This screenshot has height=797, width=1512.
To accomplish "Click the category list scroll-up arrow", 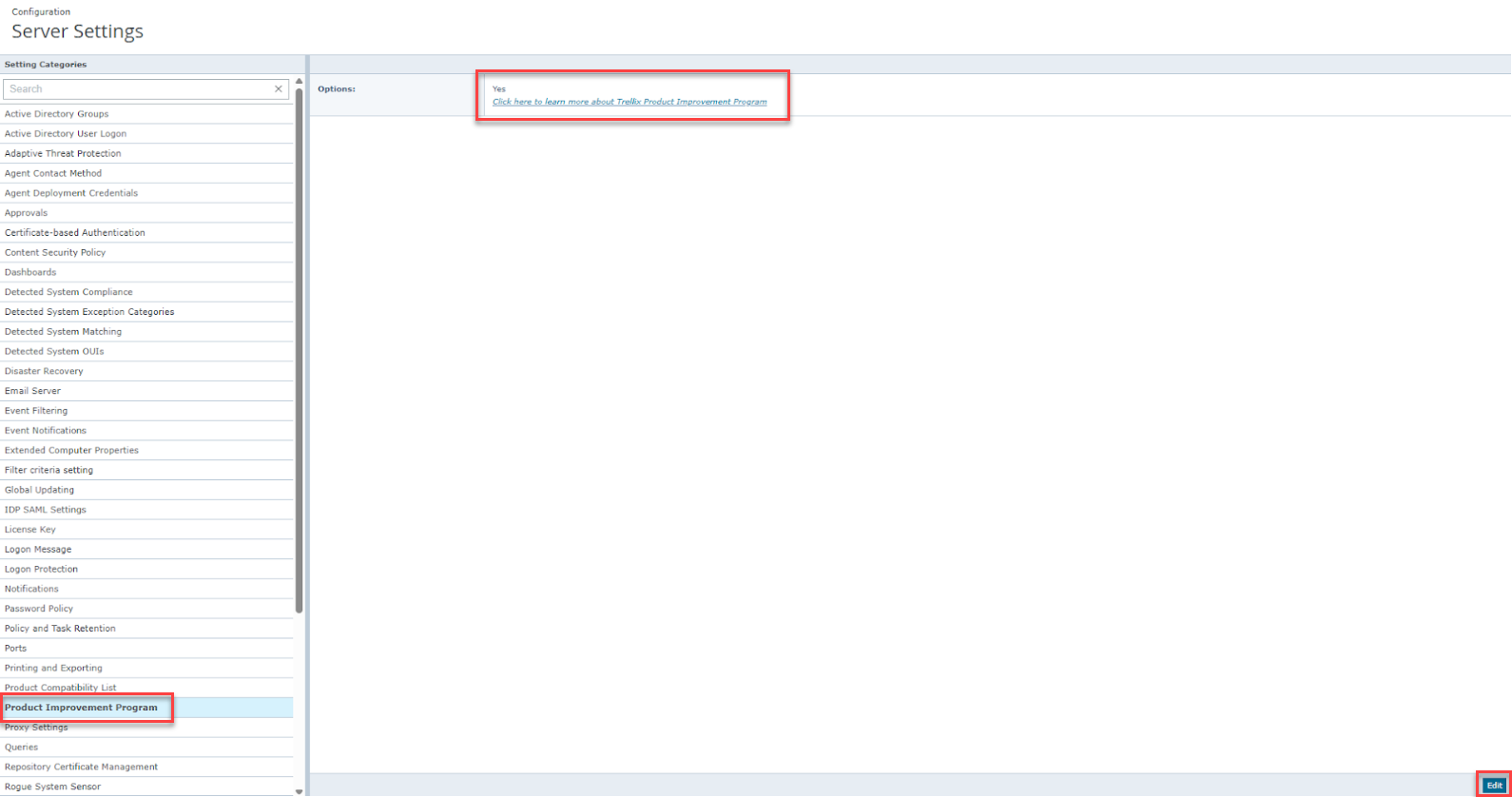I will [299, 82].
